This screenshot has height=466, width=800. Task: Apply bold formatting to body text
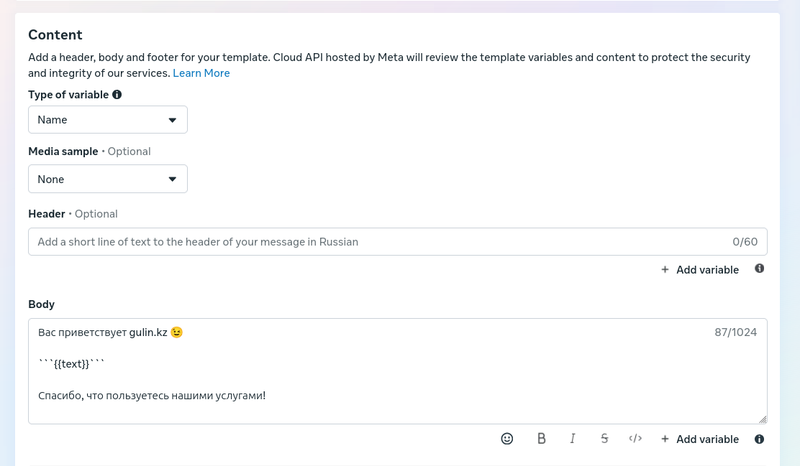coord(541,439)
